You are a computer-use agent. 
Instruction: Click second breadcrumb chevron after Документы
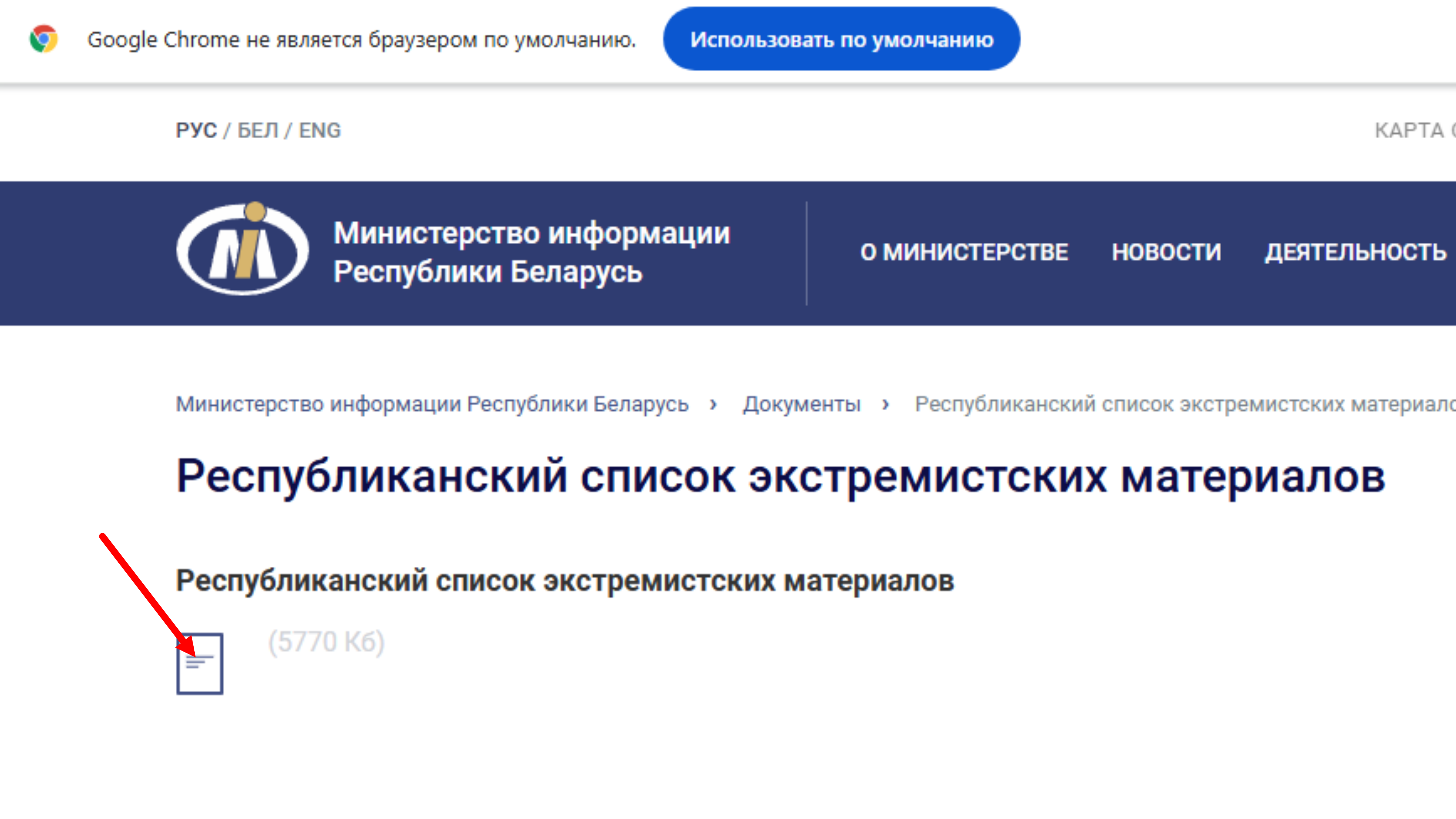[x=886, y=404]
